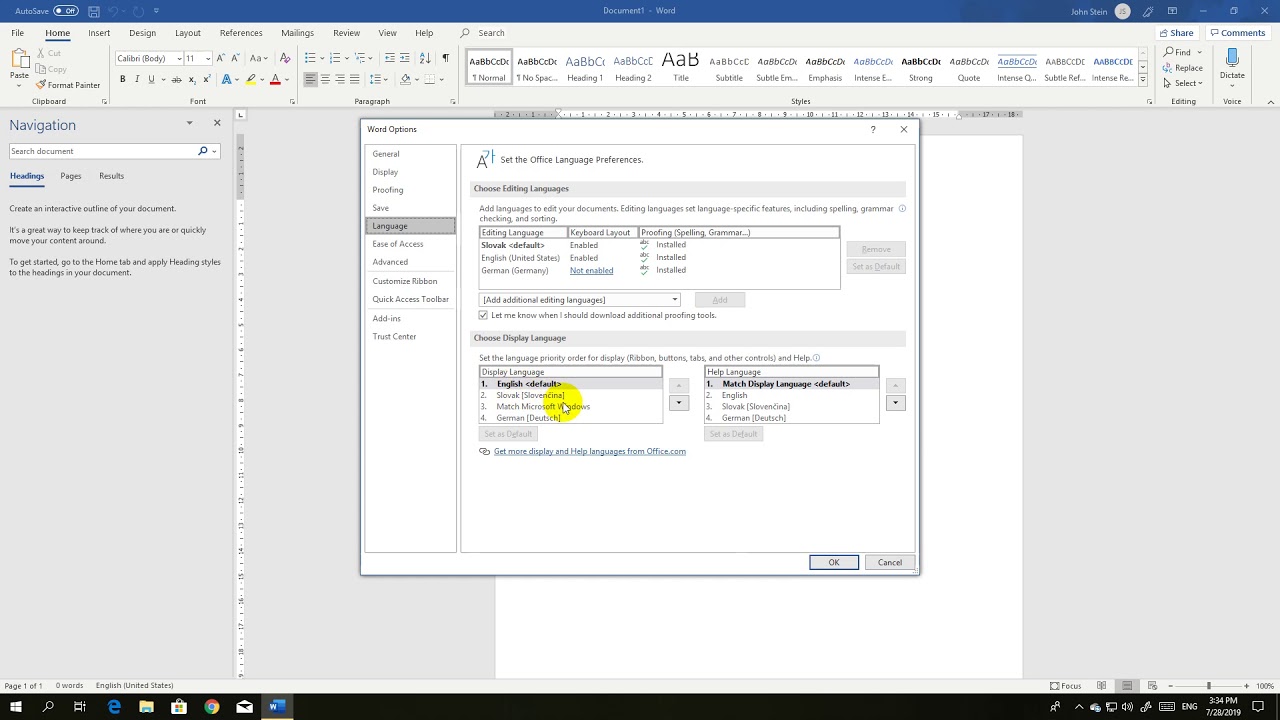Open the font size dropdown

(207, 58)
